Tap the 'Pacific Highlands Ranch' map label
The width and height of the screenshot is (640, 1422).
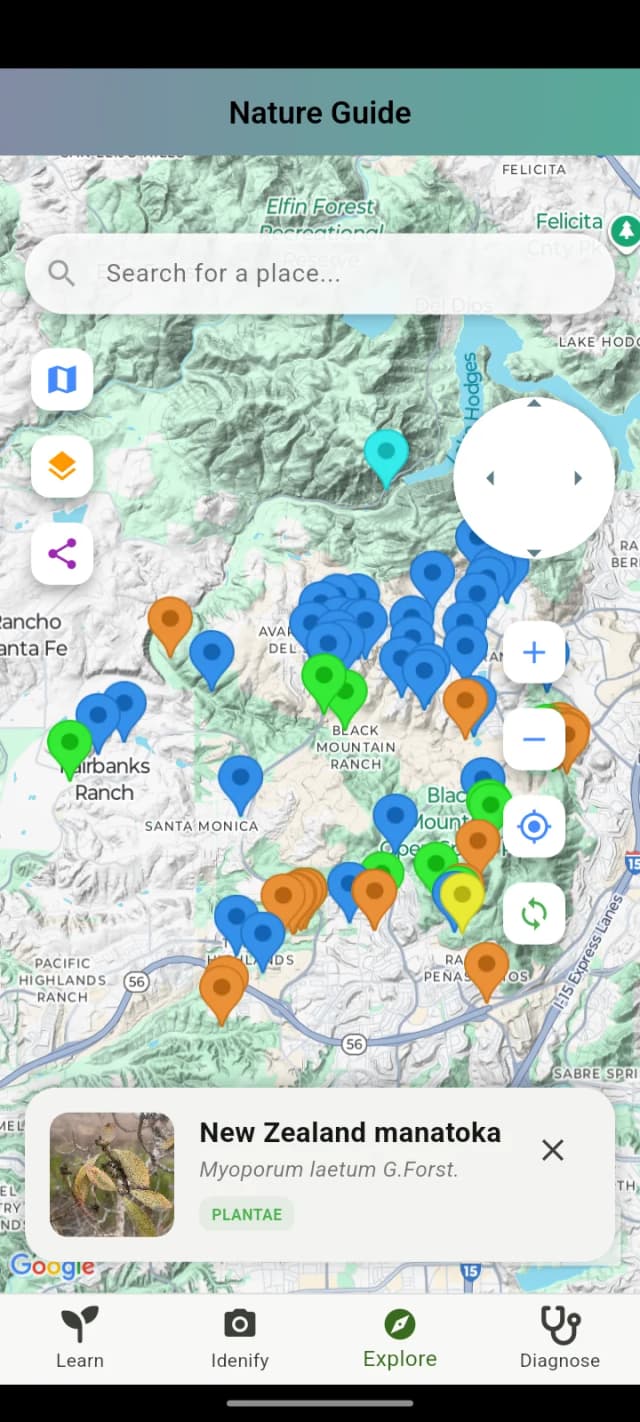coord(62,980)
